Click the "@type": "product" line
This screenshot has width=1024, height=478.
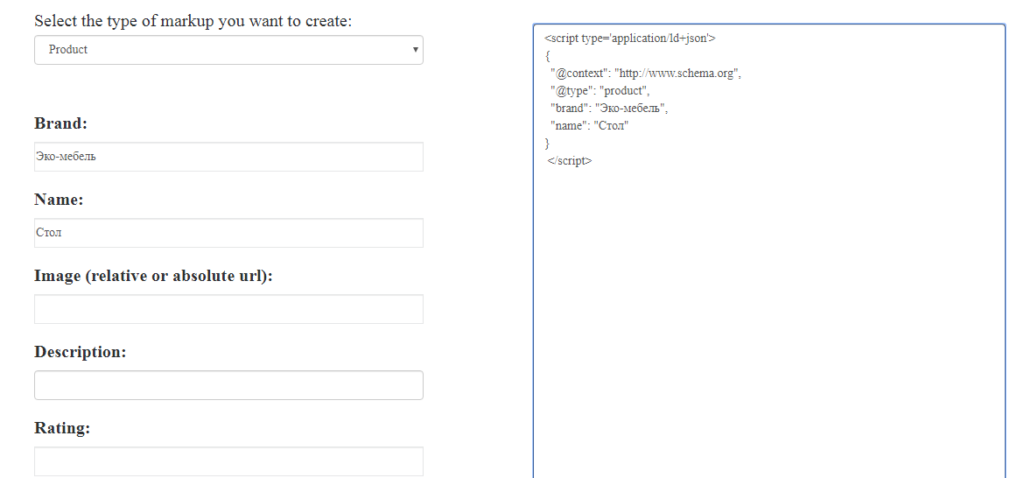pyautogui.click(x=600, y=91)
